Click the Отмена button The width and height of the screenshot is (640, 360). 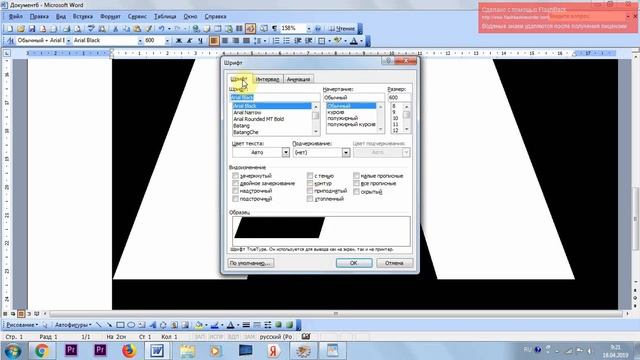pyautogui.click(x=394, y=263)
